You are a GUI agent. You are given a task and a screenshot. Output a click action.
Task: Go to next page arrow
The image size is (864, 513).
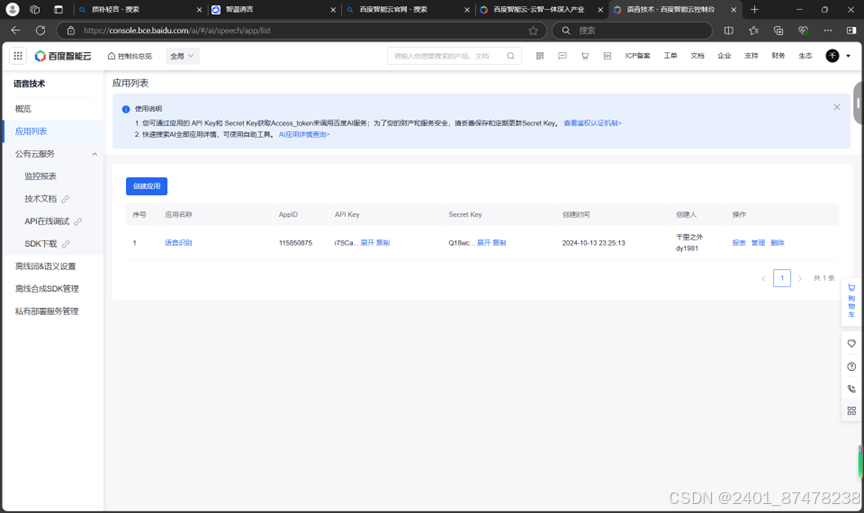[800, 278]
